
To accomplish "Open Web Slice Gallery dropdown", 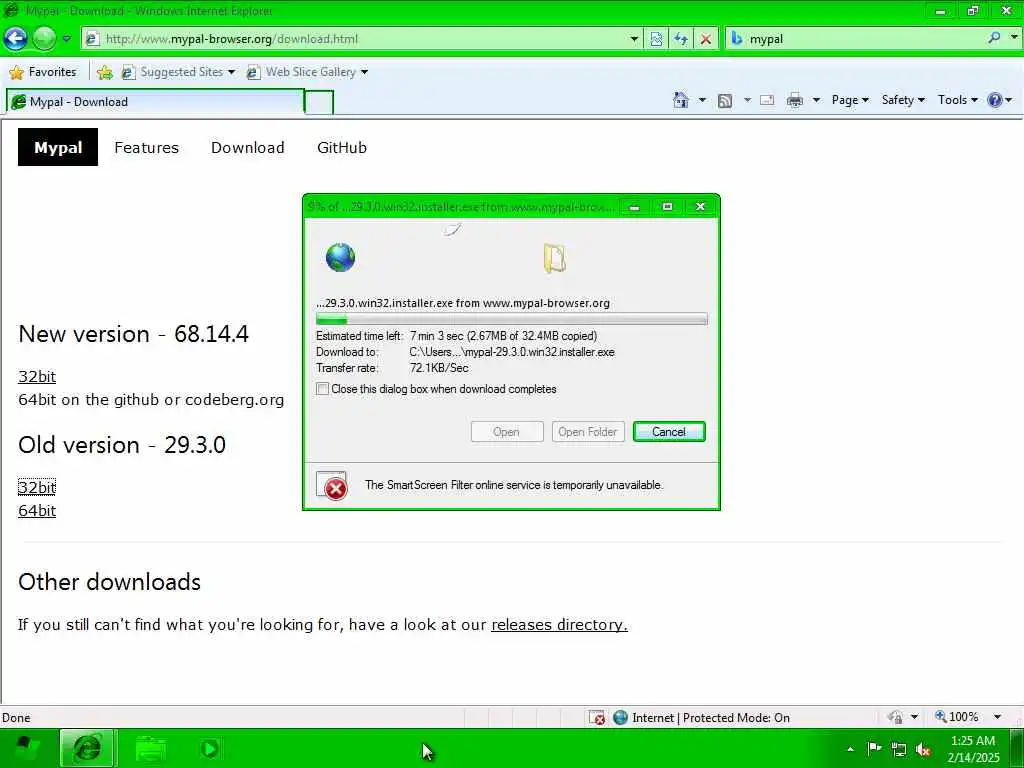I will pos(306,72).
